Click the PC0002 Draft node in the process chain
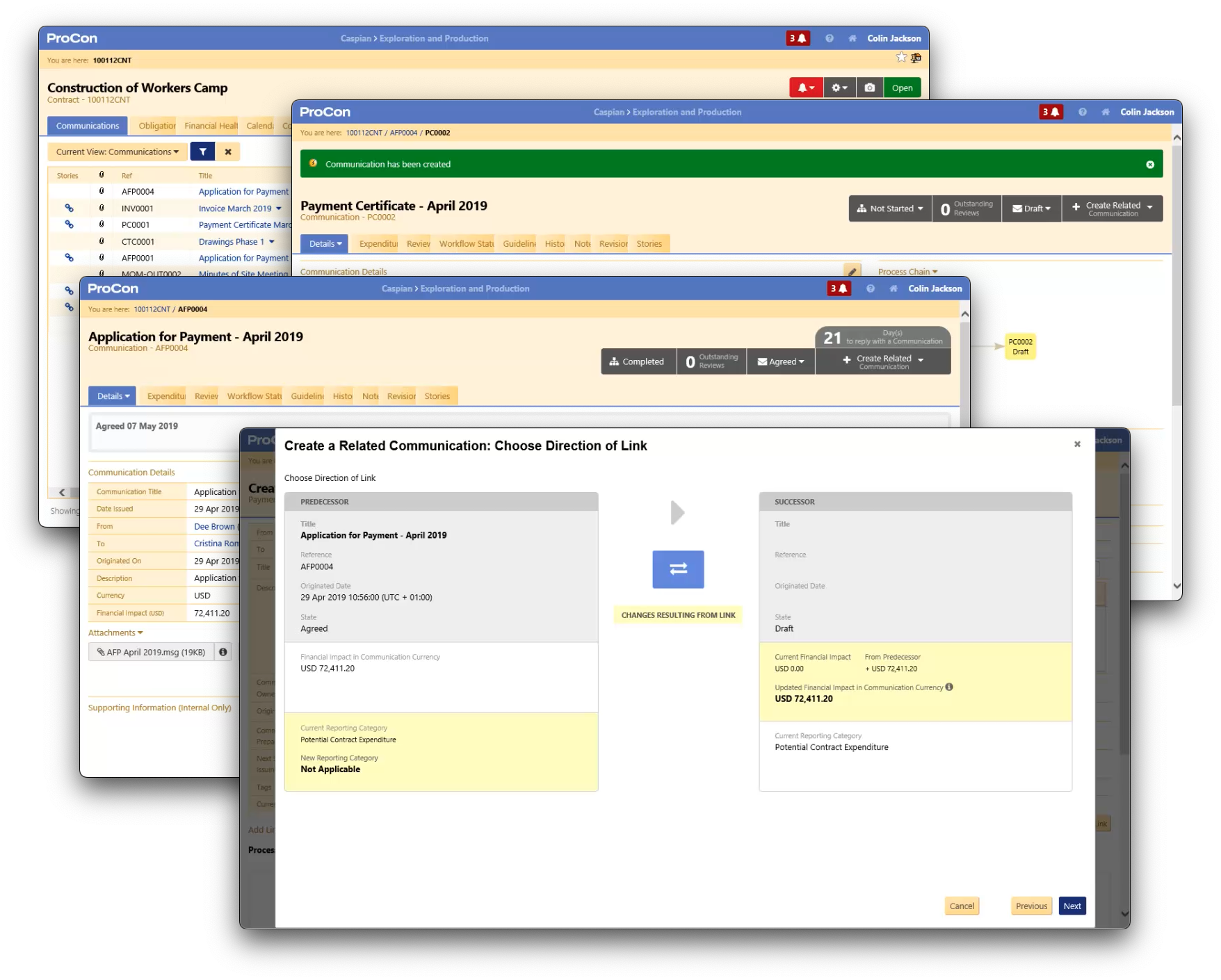1221x980 pixels. pos(1019,346)
